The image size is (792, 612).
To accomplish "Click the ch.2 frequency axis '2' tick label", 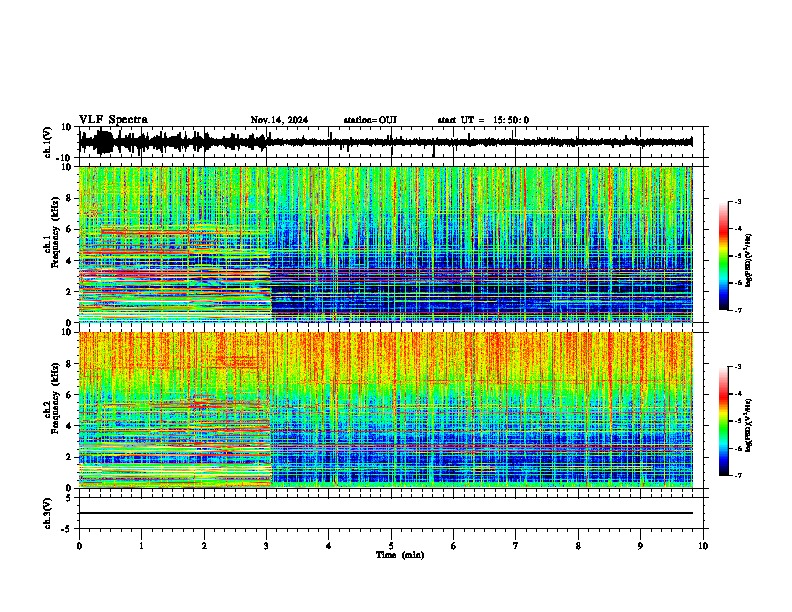I will pyautogui.click(x=69, y=457).
